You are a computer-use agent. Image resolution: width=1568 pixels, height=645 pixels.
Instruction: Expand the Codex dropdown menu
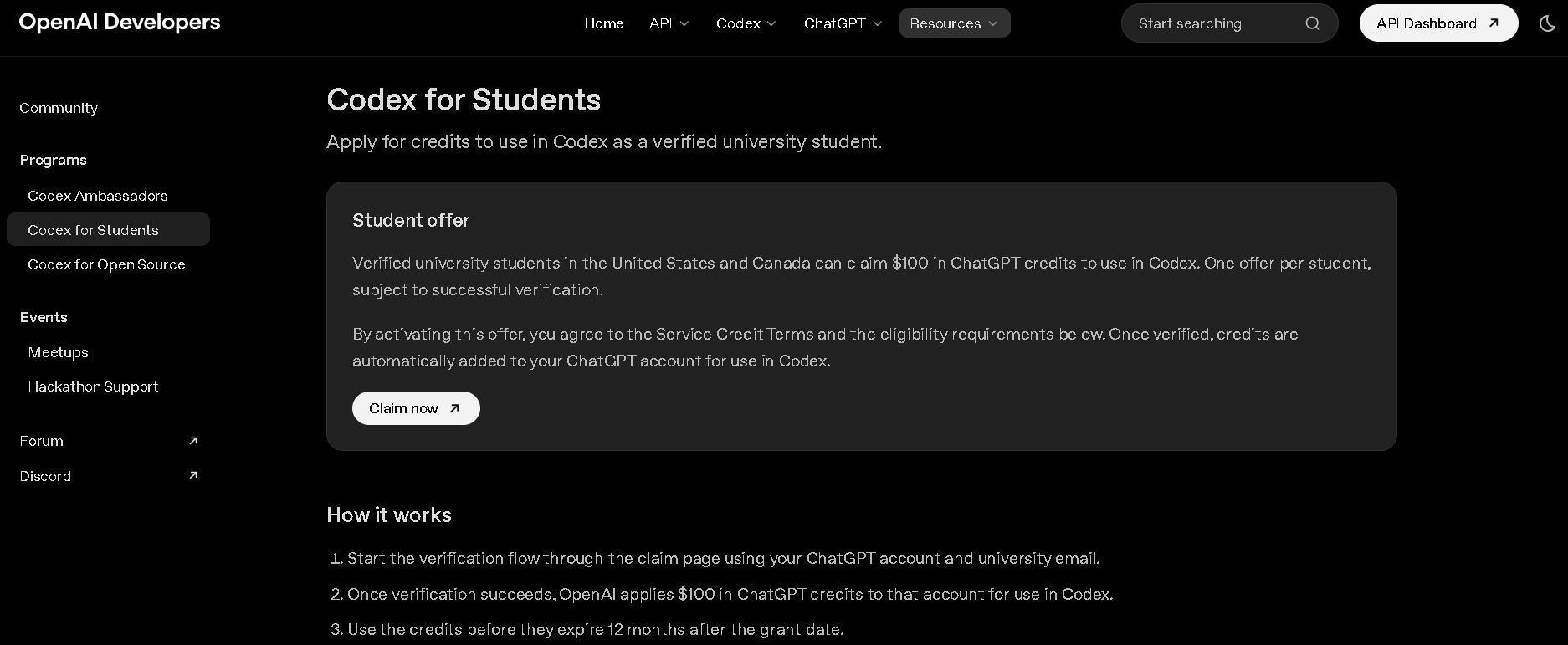tap(746, 23)
